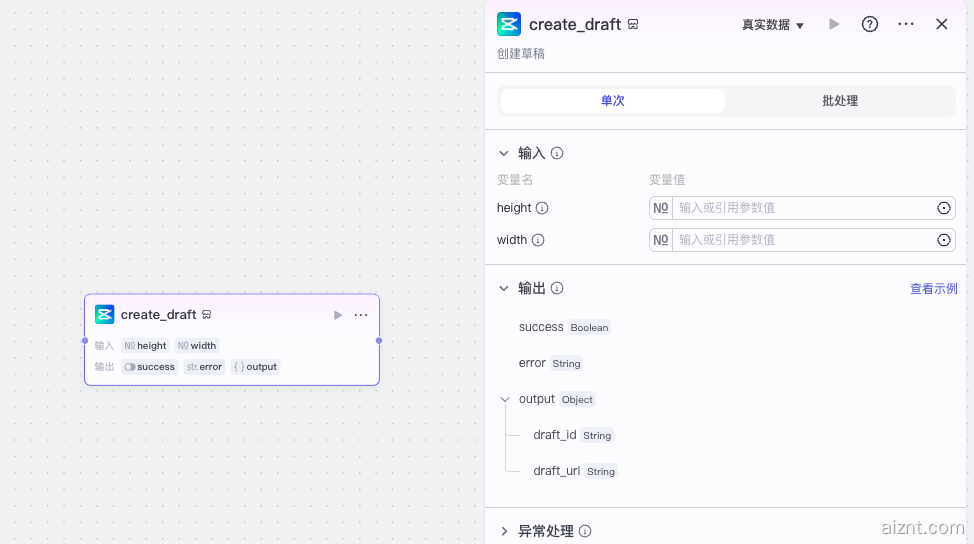Screen dimensions: 974x544
Task: Select the create_draft node title on canvas
Action: point(158,315)
